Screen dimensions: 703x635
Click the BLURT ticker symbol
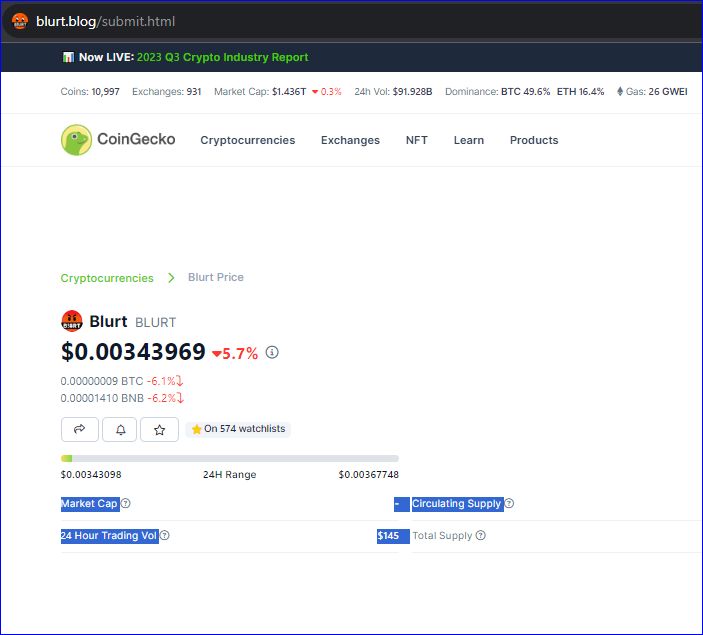point(156,322)
